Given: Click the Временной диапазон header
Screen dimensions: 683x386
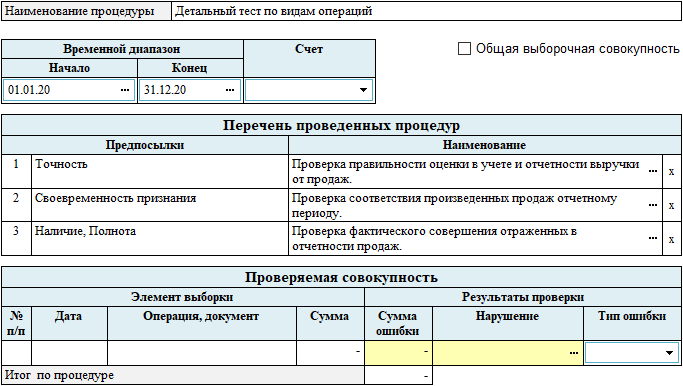Looking at the screenshot, I should click(x=122, y=49).
